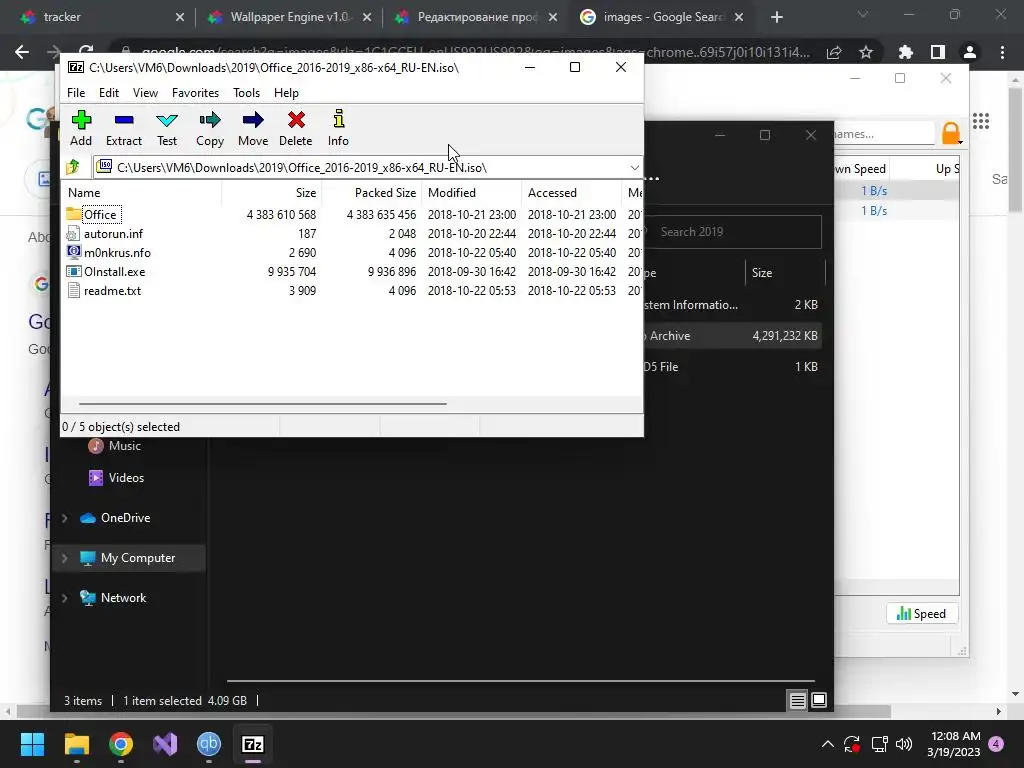Switch to the Wallpaper Engine tab
This screenshot has height=768, width=1024.
[289, 17]
